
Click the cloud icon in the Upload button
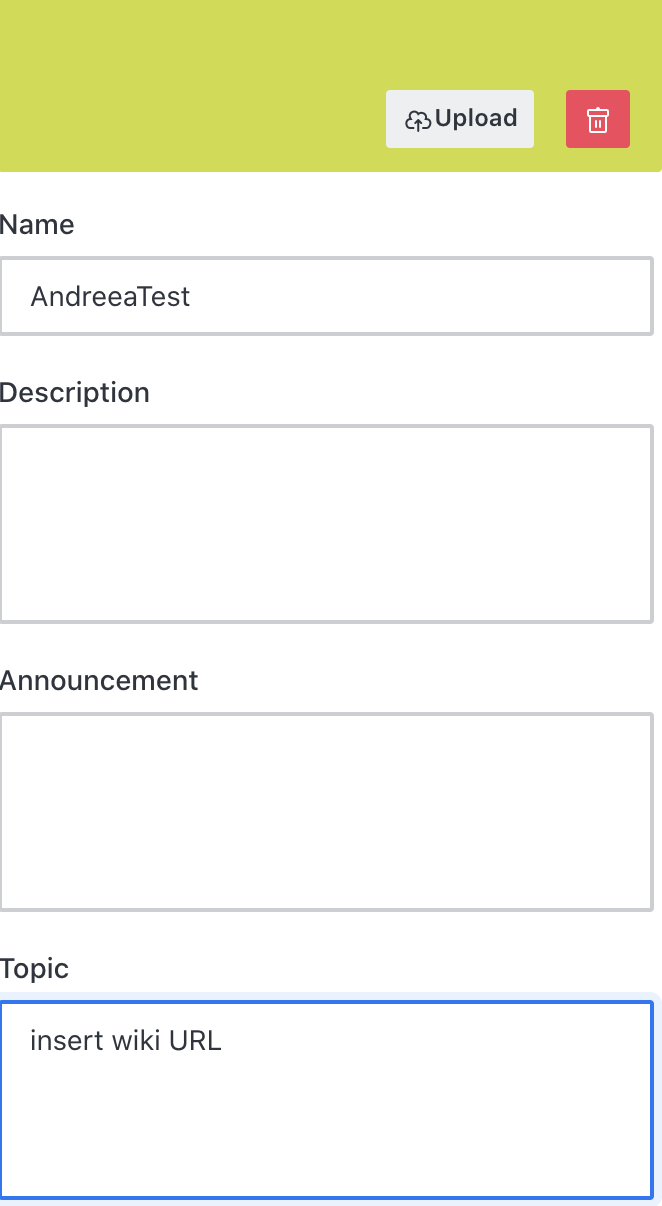coord(418,120)
